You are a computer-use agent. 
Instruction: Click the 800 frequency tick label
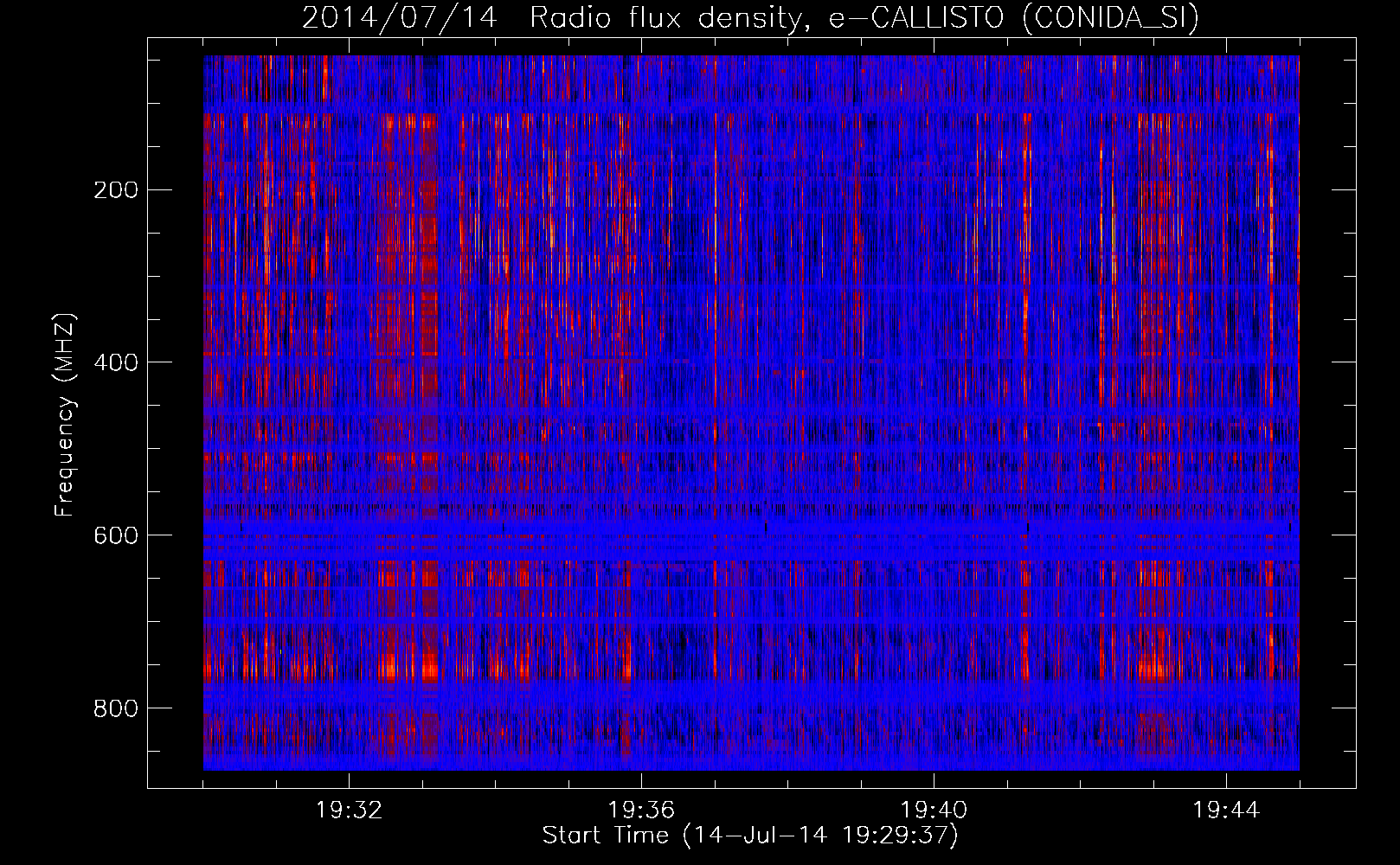[x=115, y=708]
